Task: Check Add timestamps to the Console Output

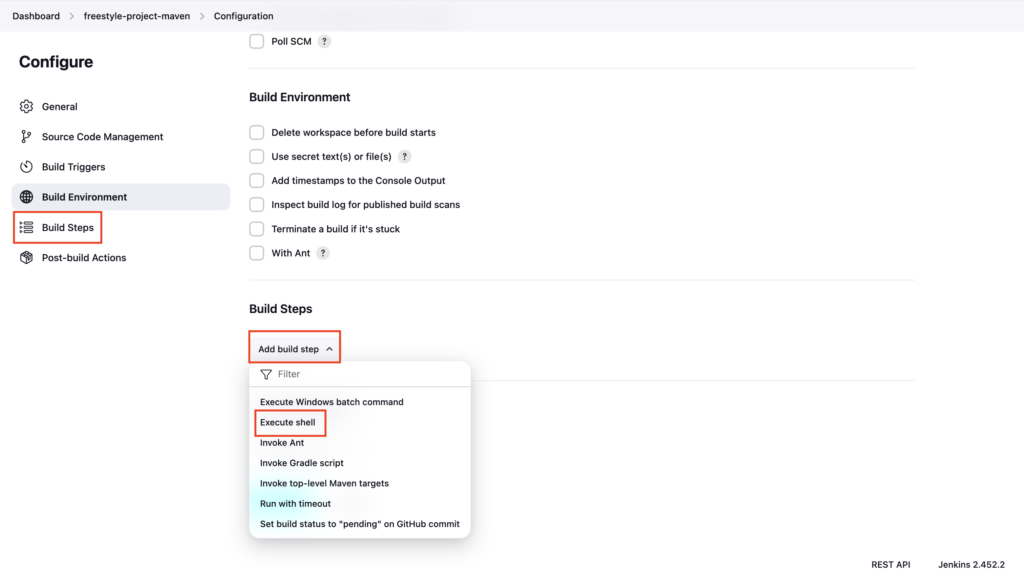Action: [x=257, y=180]
